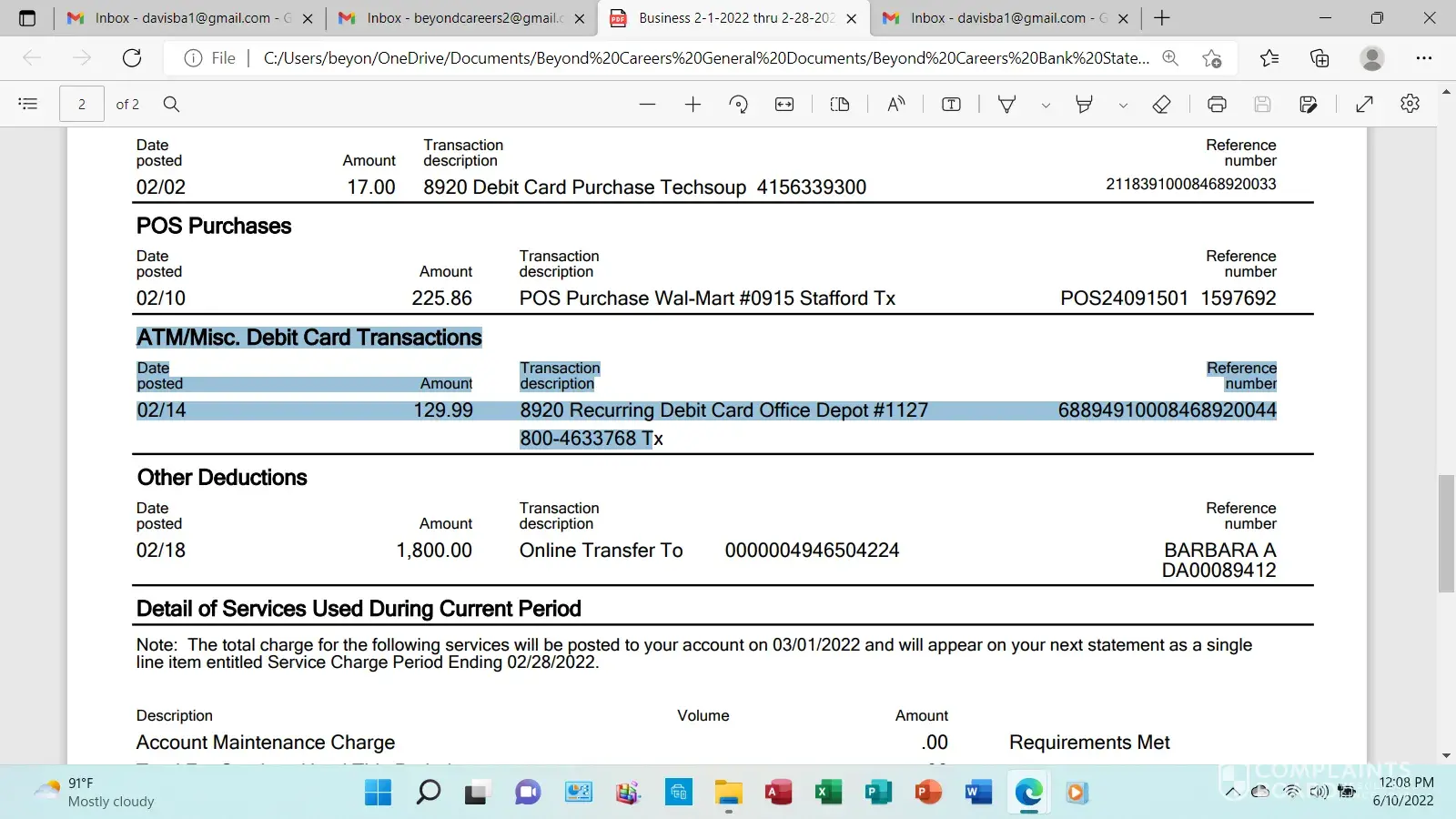This screenshot has width=1456, height=819.
Task: Print the PDF document
Action: coord(1217,105)
